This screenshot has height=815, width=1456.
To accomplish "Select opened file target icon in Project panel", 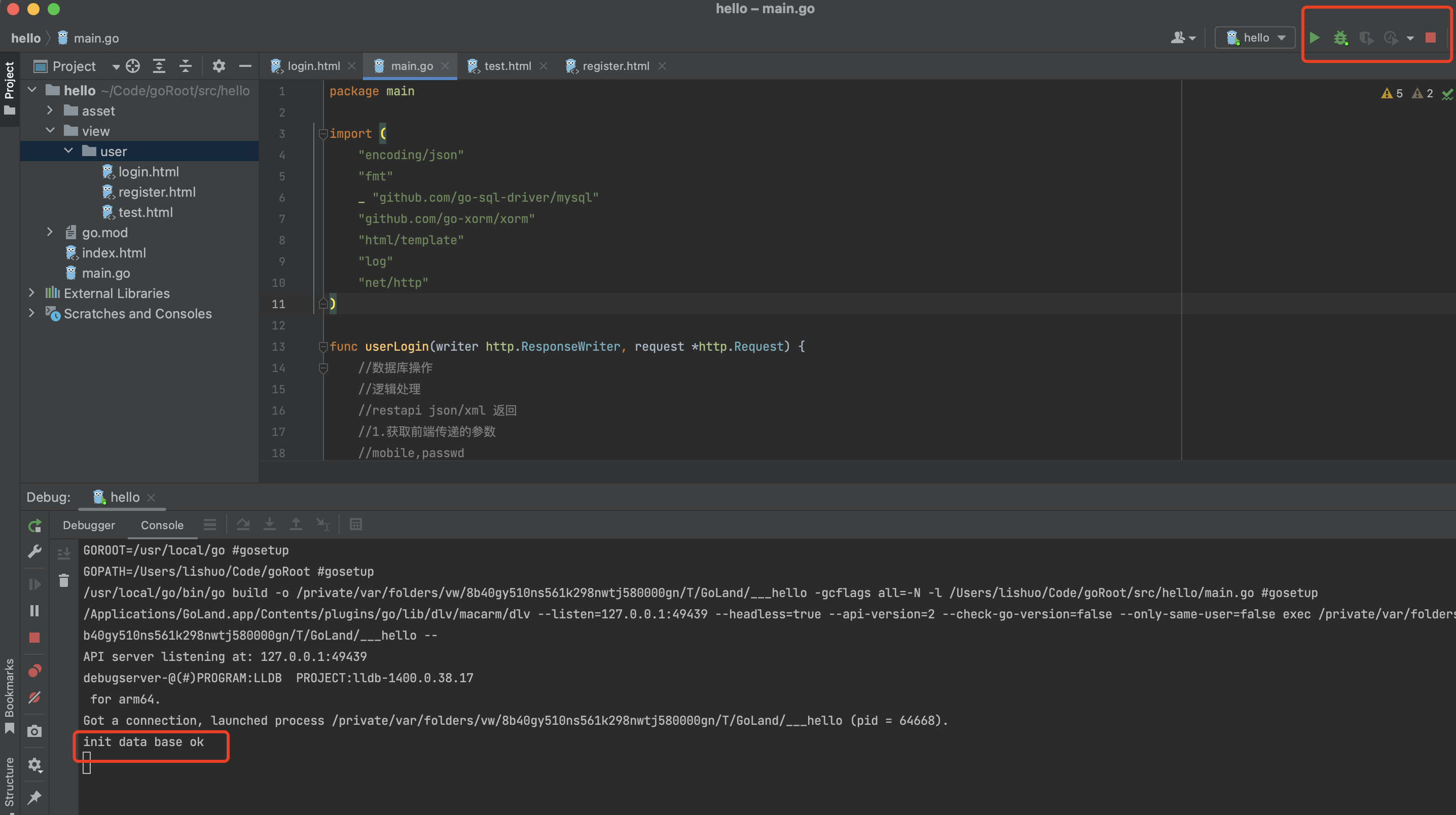I will [133, 66].
